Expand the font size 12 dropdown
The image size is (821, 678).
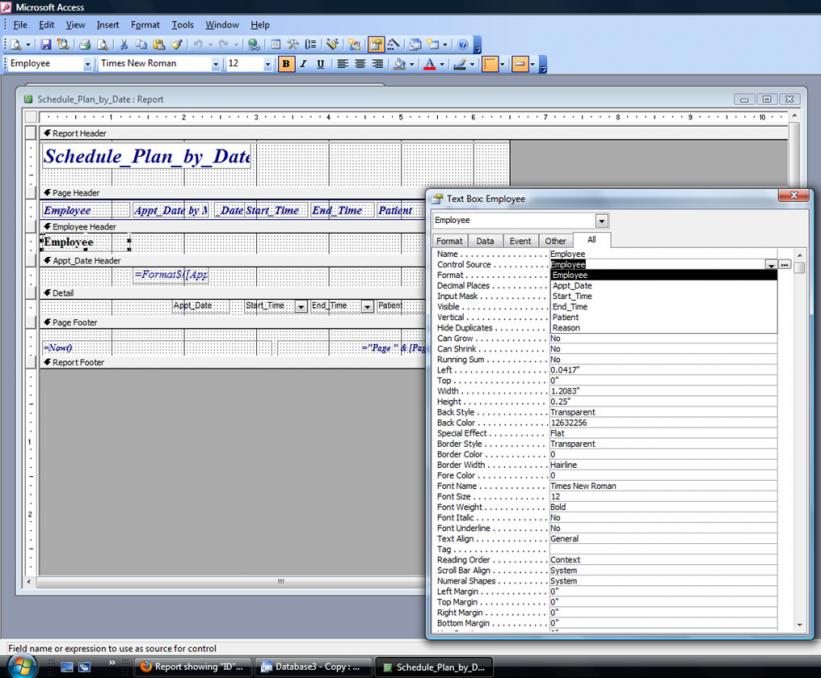point(268,64)
